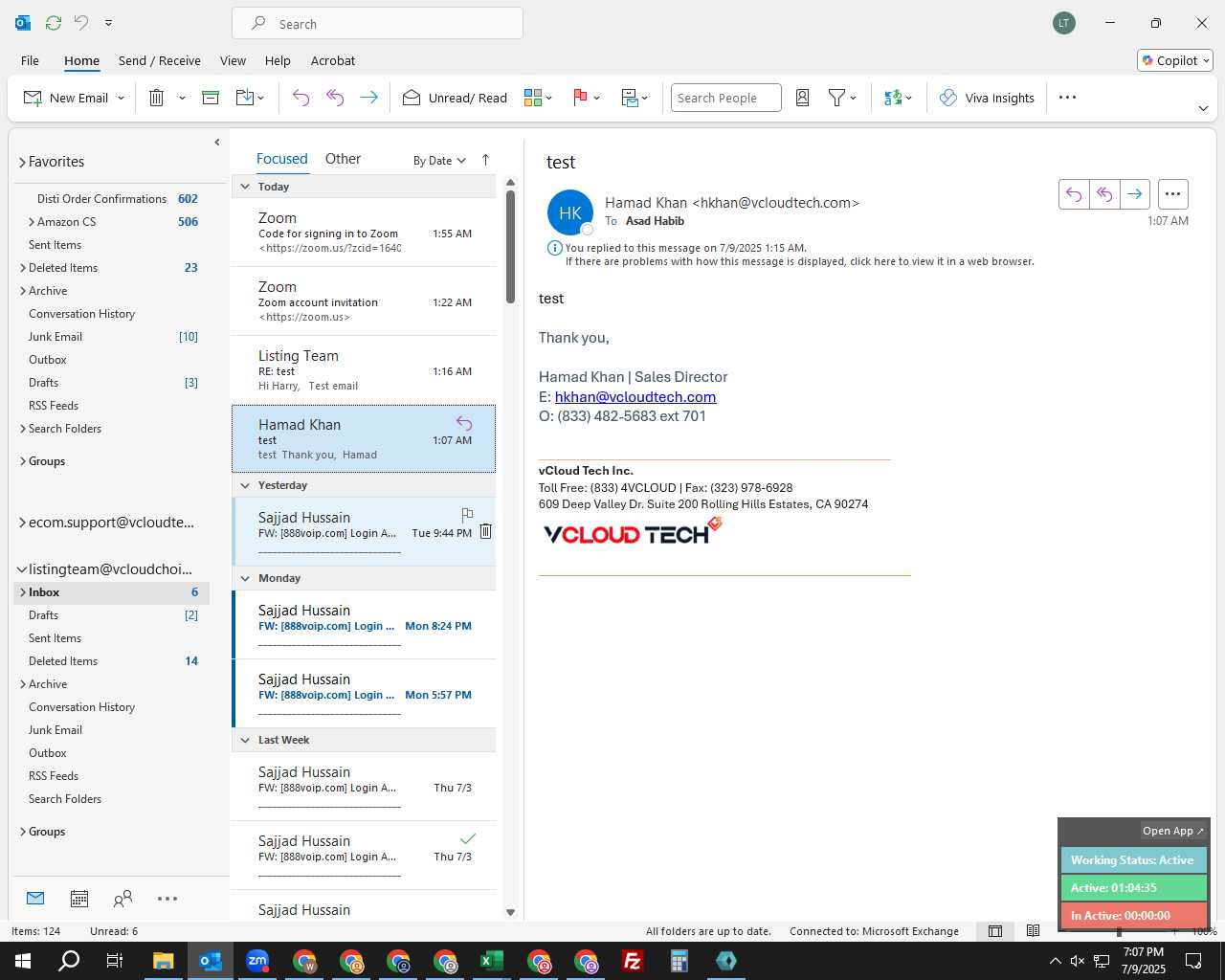Open the Listing Team RE: test email
This screenshot has height=980, width=1225.
click(364, 370)
